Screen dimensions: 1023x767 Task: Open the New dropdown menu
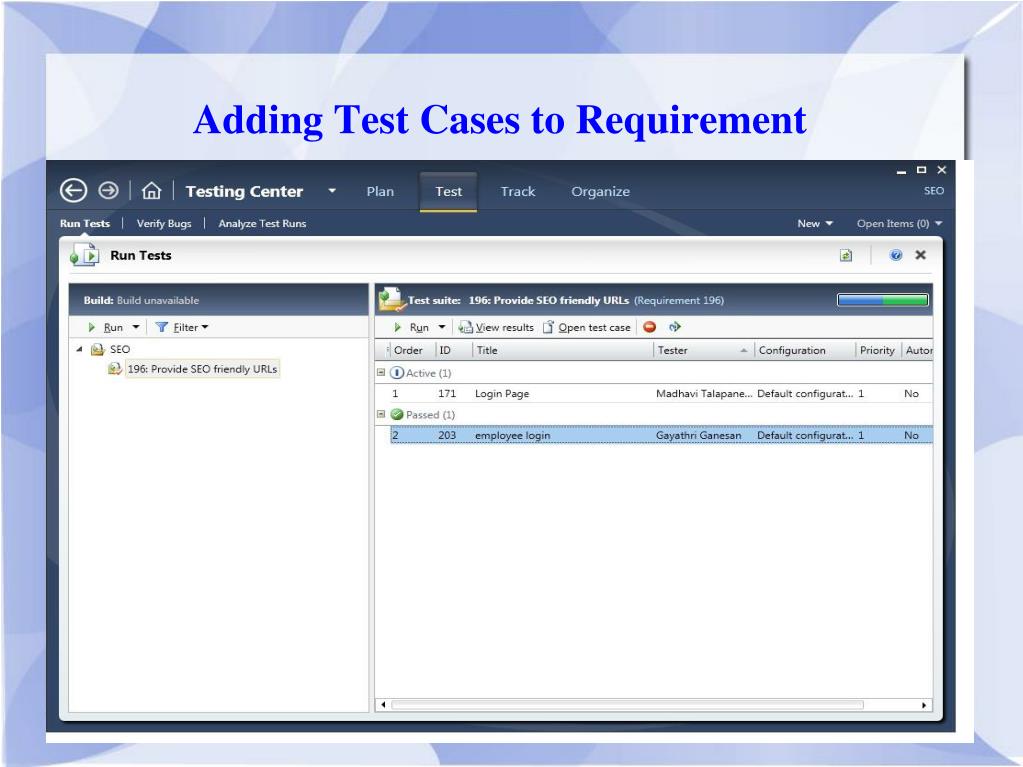click(816, 223)
